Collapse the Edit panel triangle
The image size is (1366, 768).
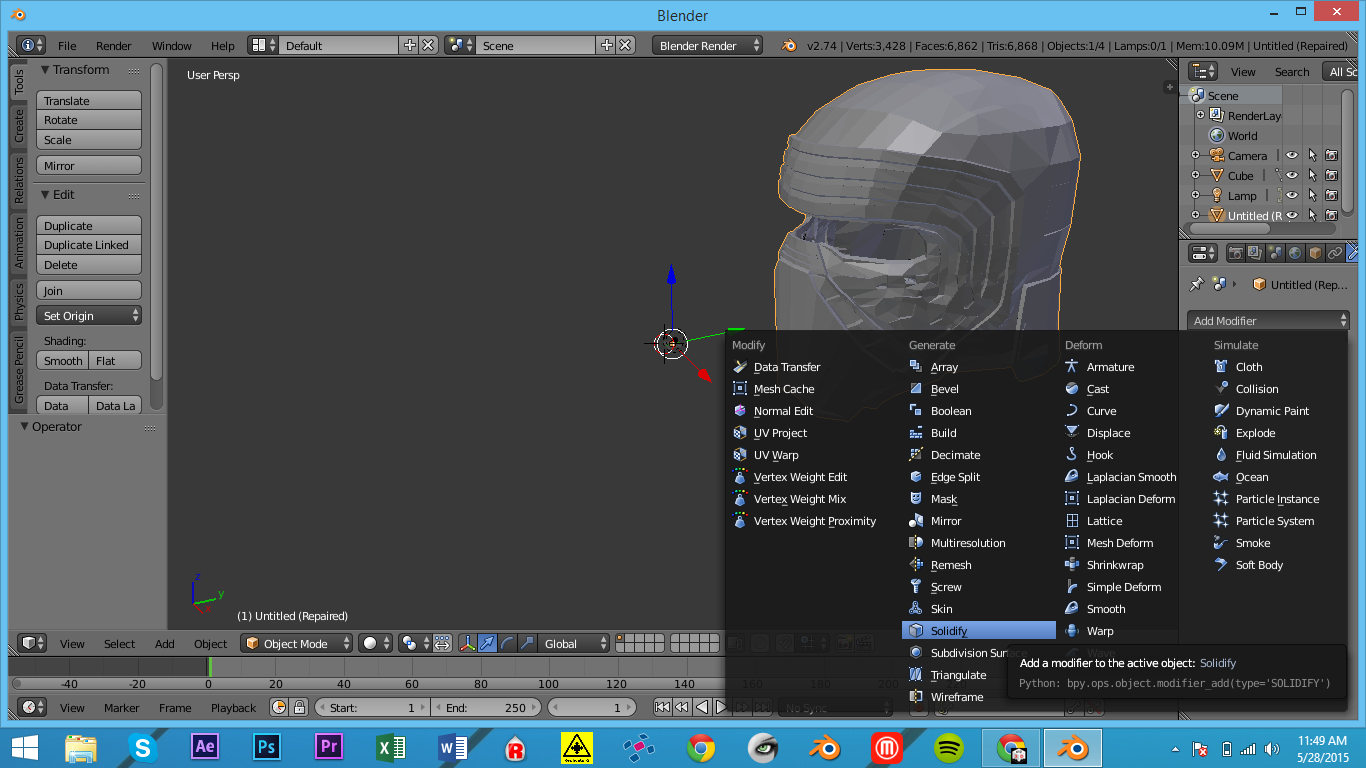[45, 195]
